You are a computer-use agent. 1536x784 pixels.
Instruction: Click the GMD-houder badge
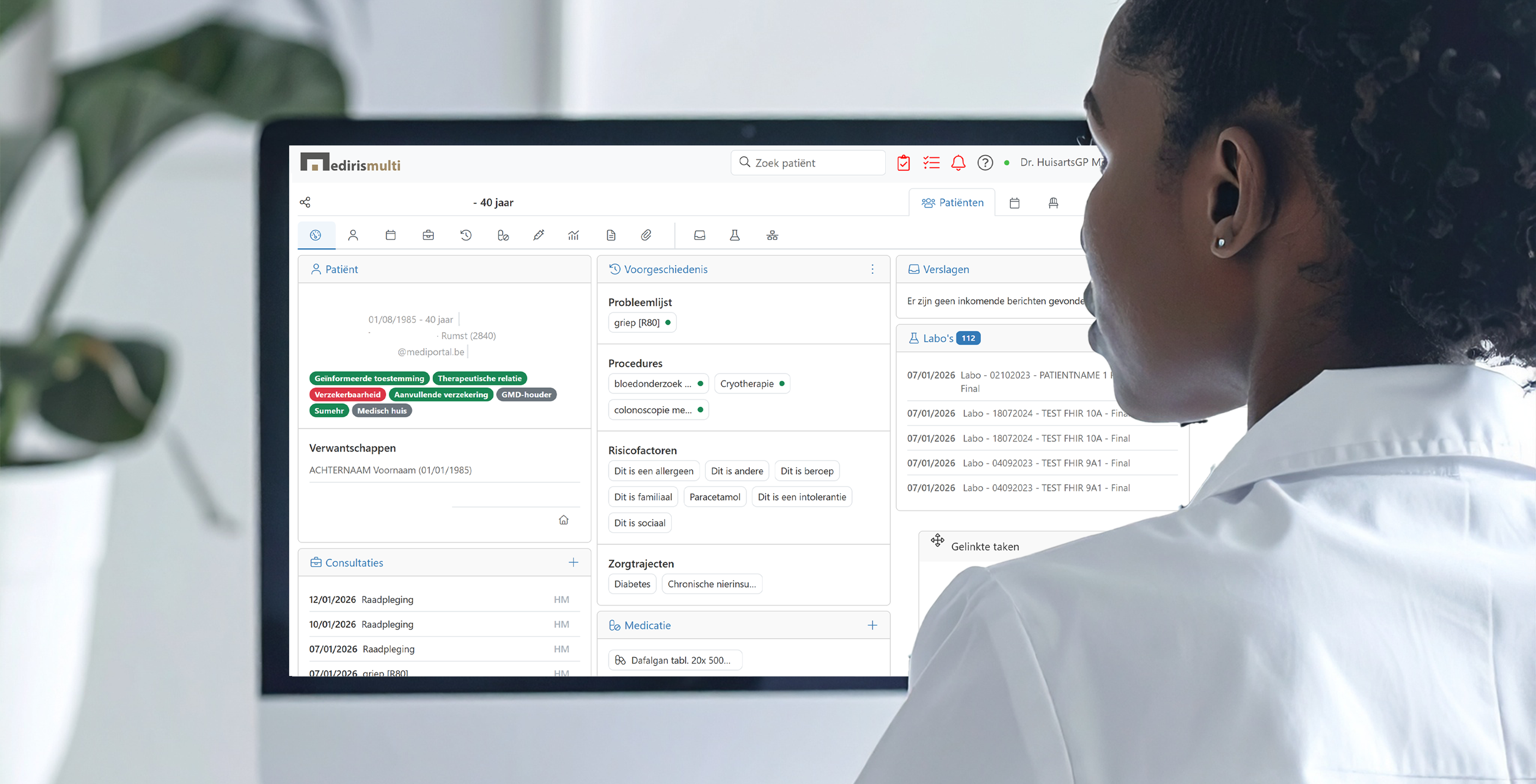526,395
